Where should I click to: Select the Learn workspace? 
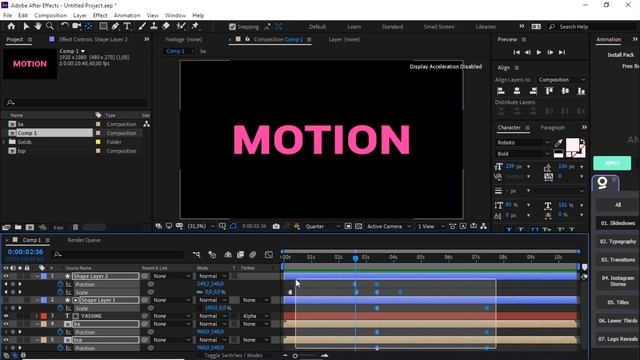(x=354, y=27)
